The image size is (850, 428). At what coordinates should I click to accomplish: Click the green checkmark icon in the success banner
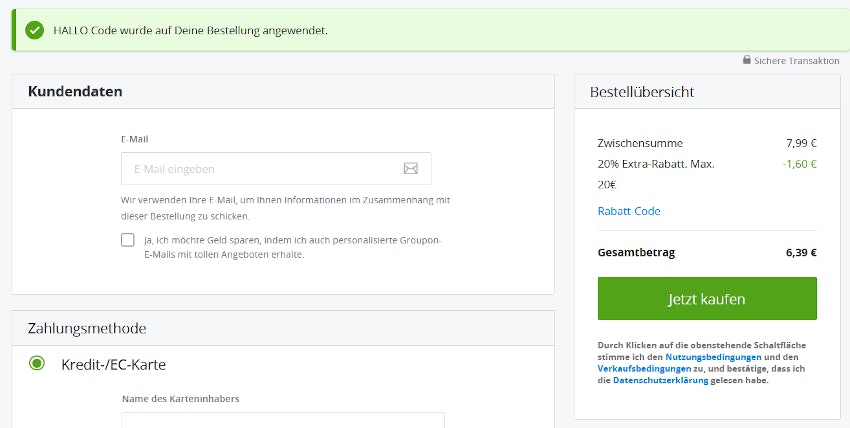coord(35,30)
